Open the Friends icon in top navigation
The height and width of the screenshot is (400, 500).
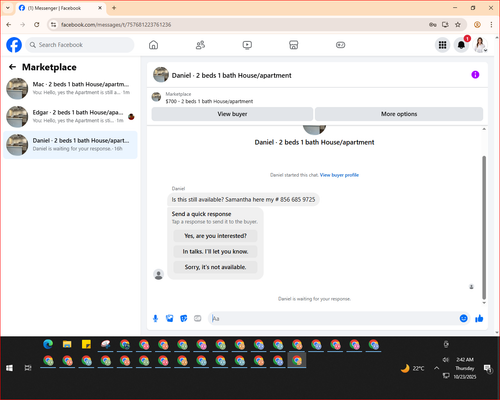point(200,45)
